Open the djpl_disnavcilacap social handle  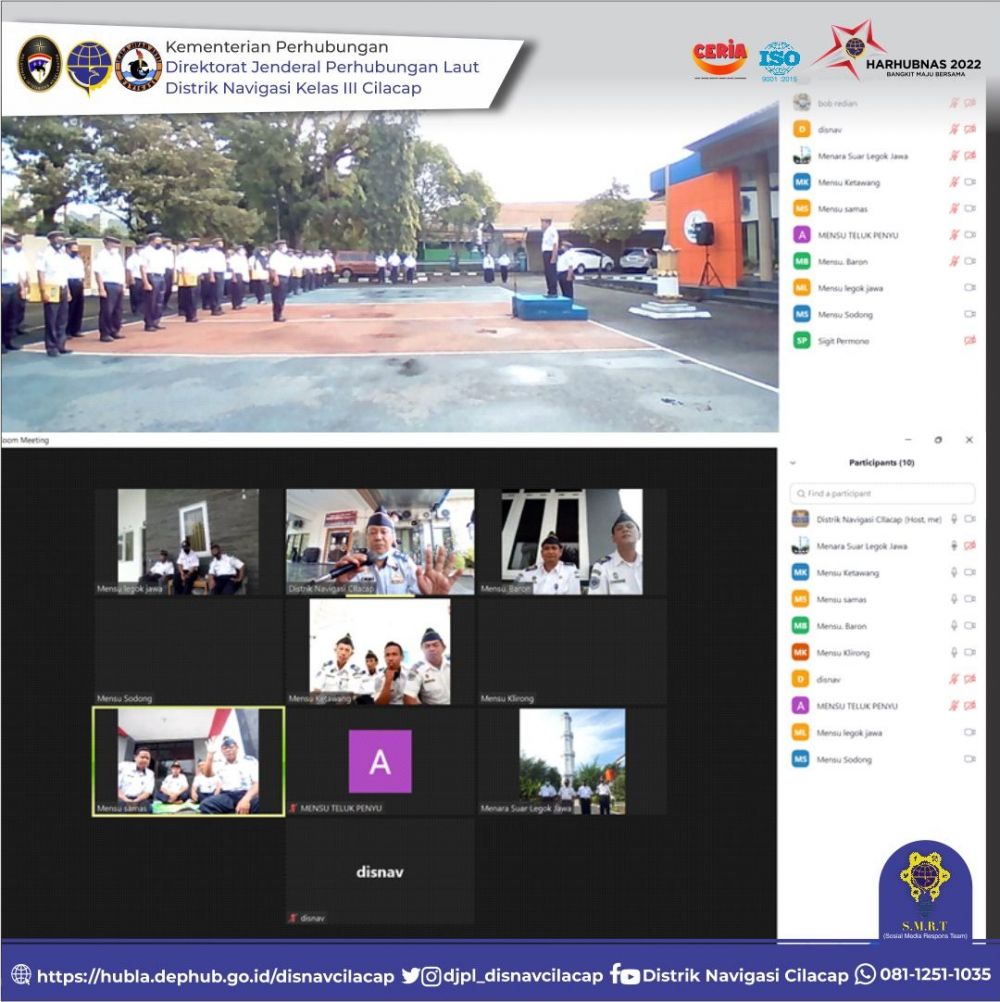523,976
